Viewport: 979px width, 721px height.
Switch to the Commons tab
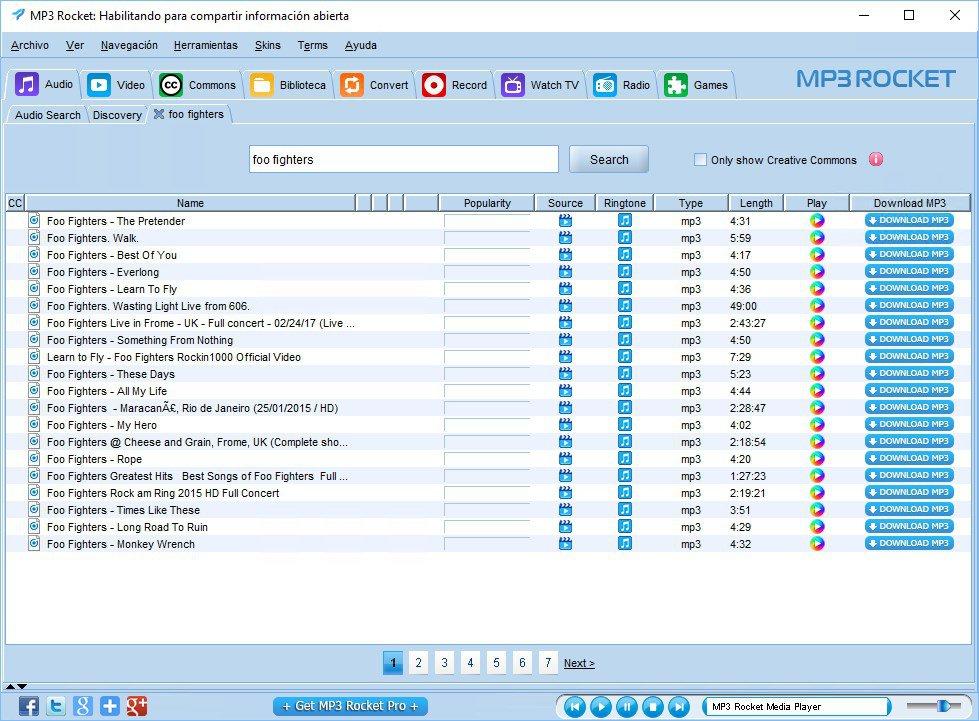(197, 85)
